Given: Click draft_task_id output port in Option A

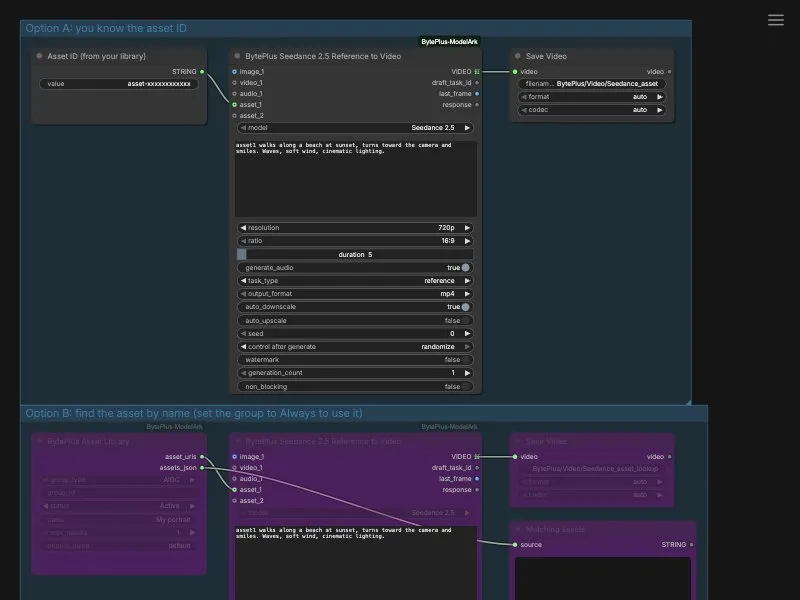Looking at the screenshot, I should (477, 83).
